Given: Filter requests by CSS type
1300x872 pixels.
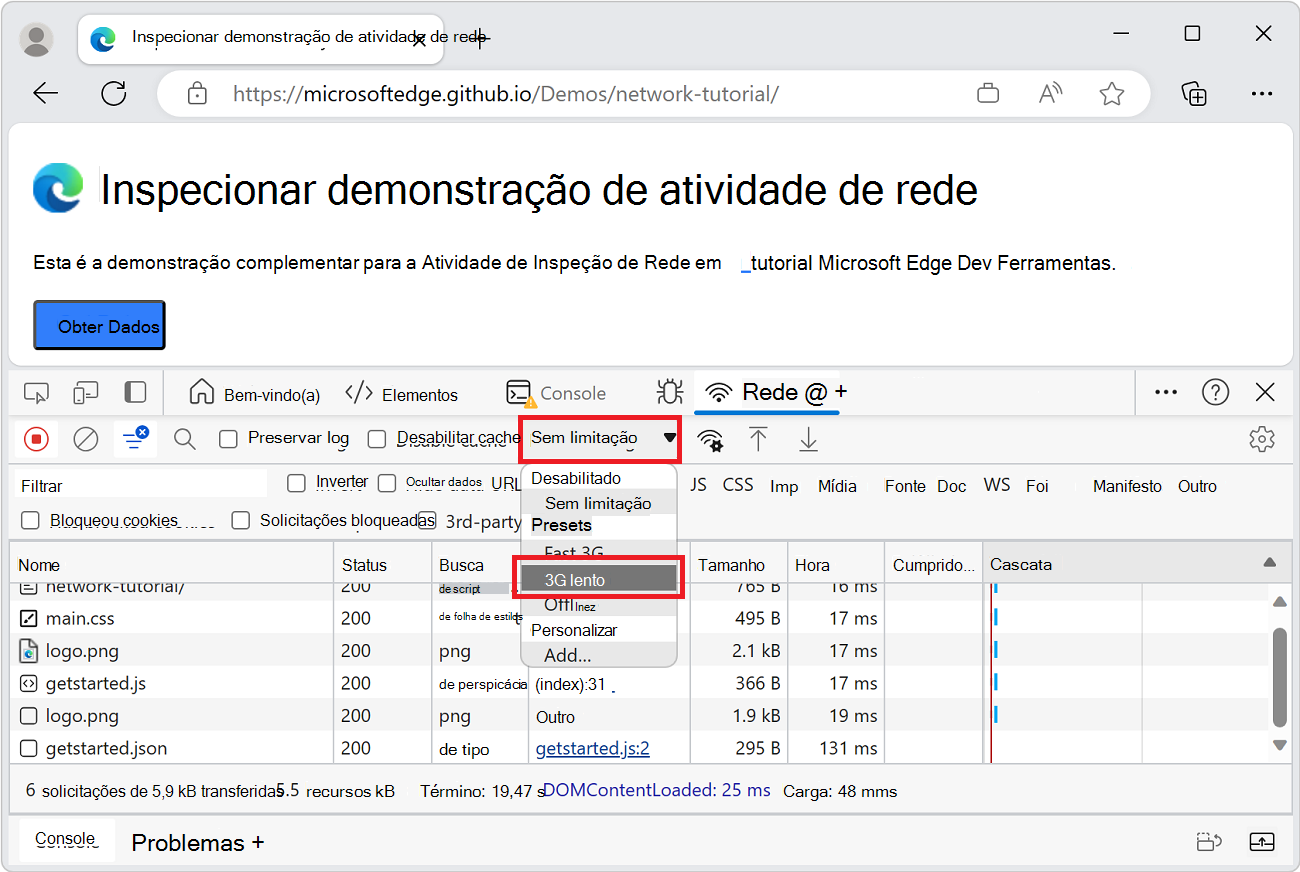Looking at the screenshot, I should [x=738, y=484].
